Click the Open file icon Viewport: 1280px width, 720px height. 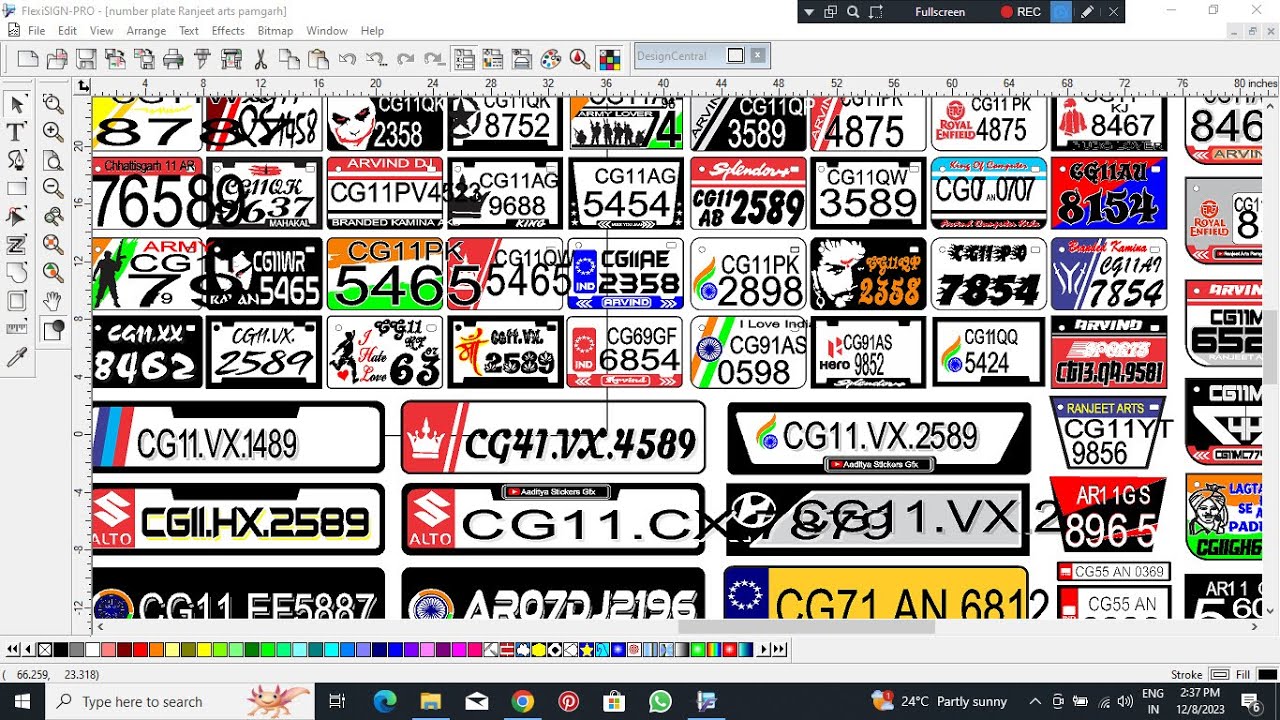click(57, 58)
